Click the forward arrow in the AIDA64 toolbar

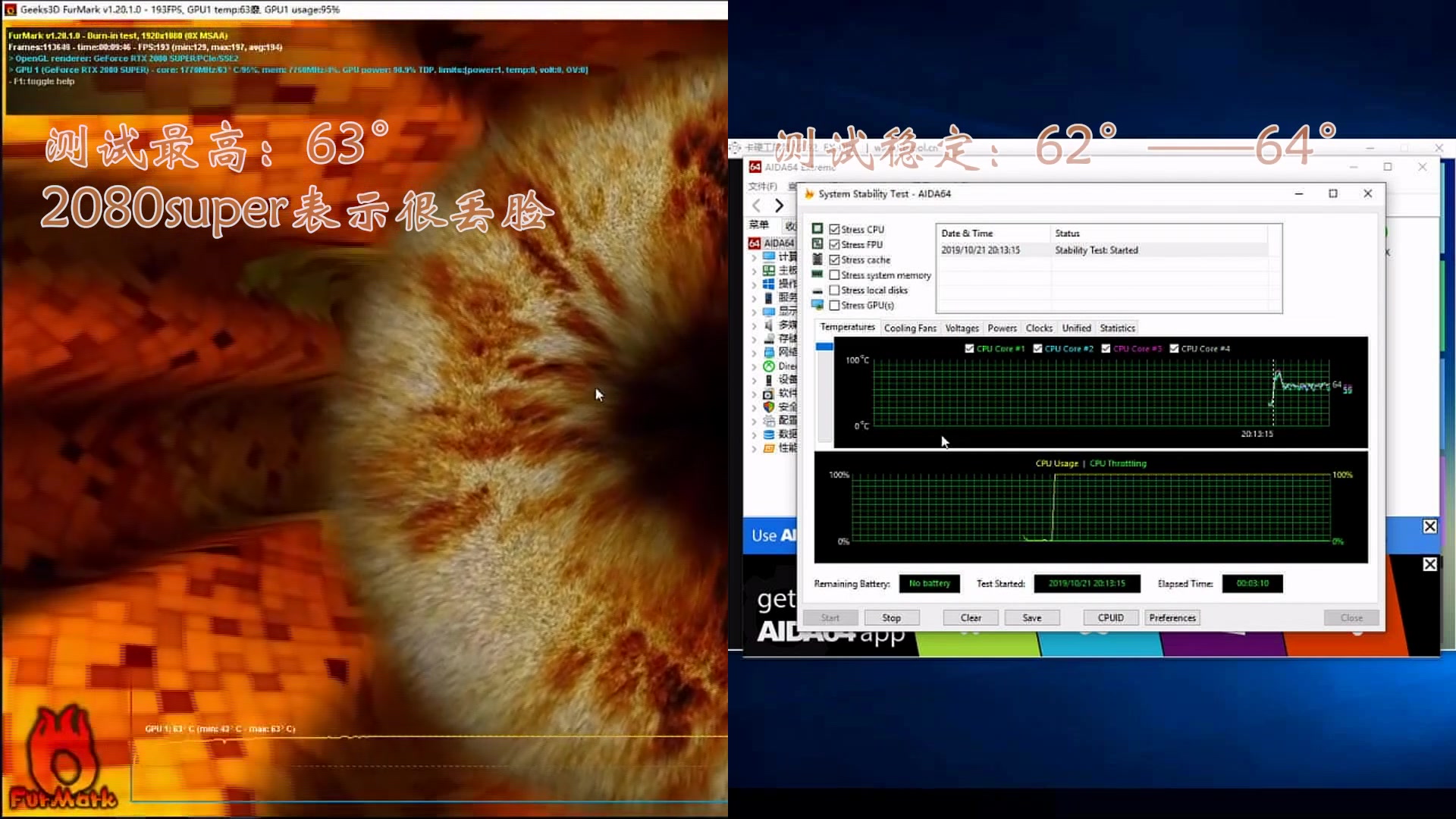tap(779, 206)
